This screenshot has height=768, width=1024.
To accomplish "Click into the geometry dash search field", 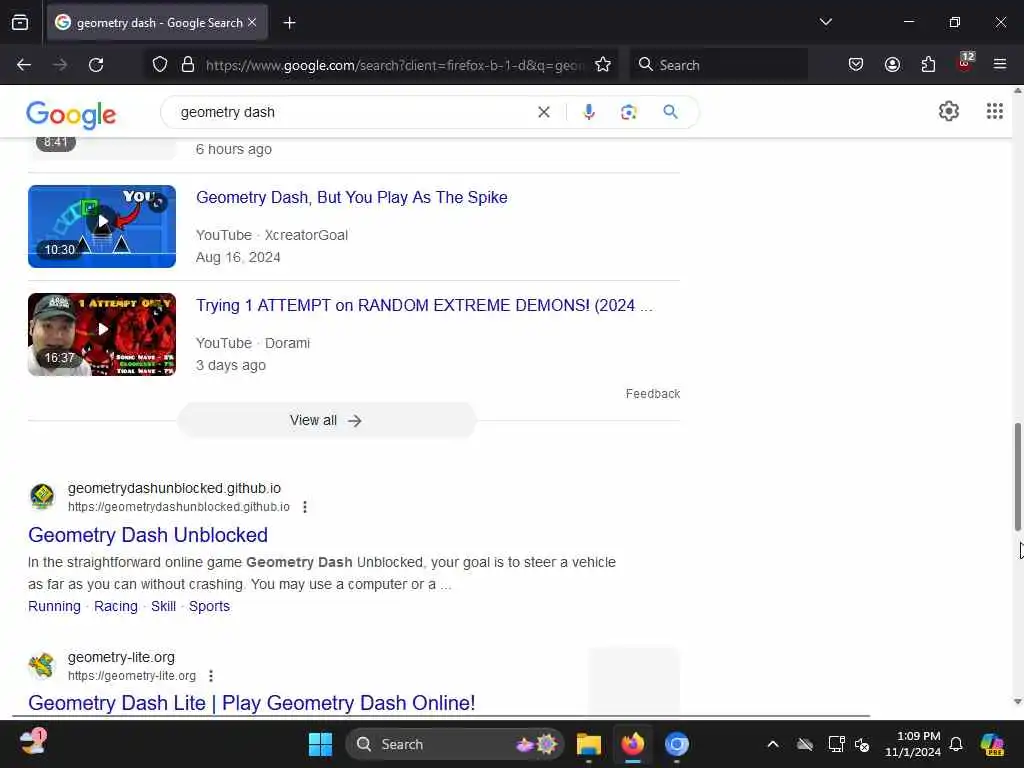I will 353,112.
